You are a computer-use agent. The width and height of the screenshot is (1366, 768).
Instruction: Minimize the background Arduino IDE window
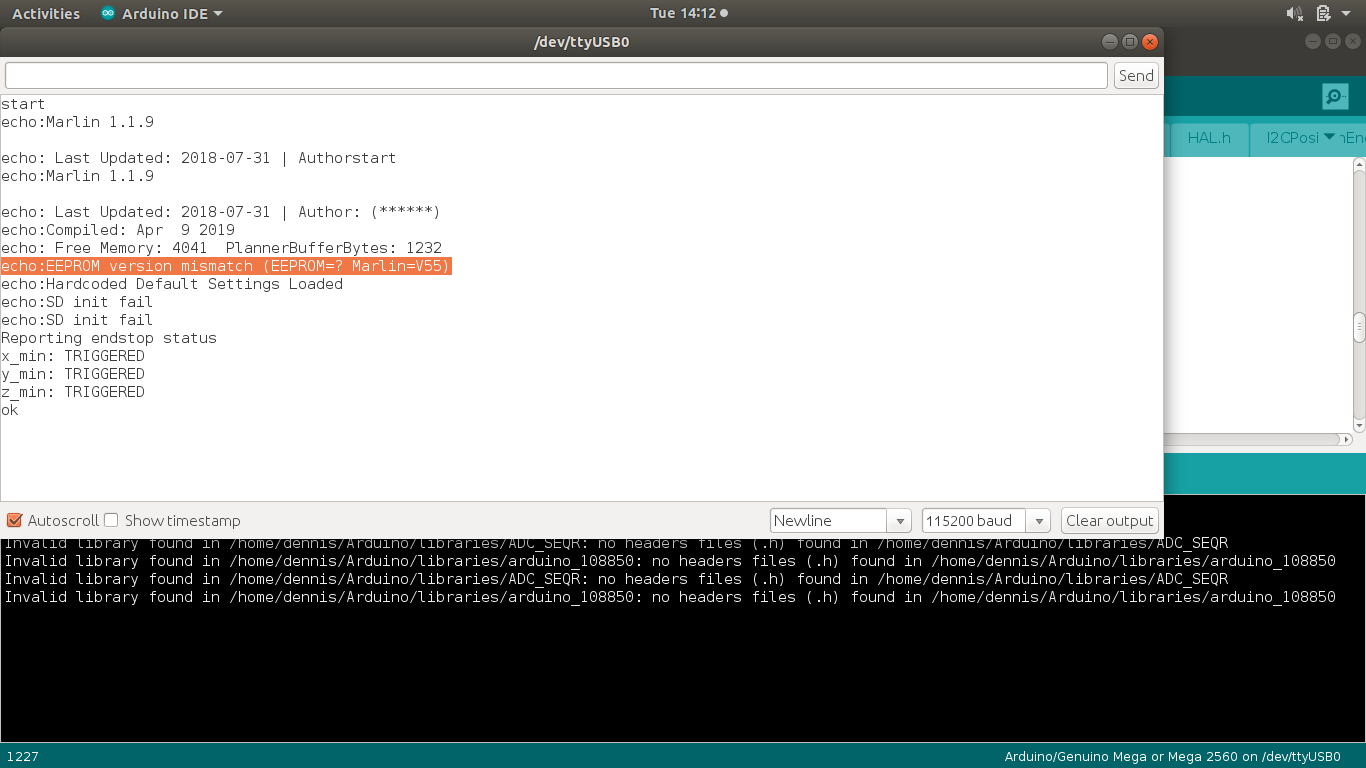(1313, 42)
